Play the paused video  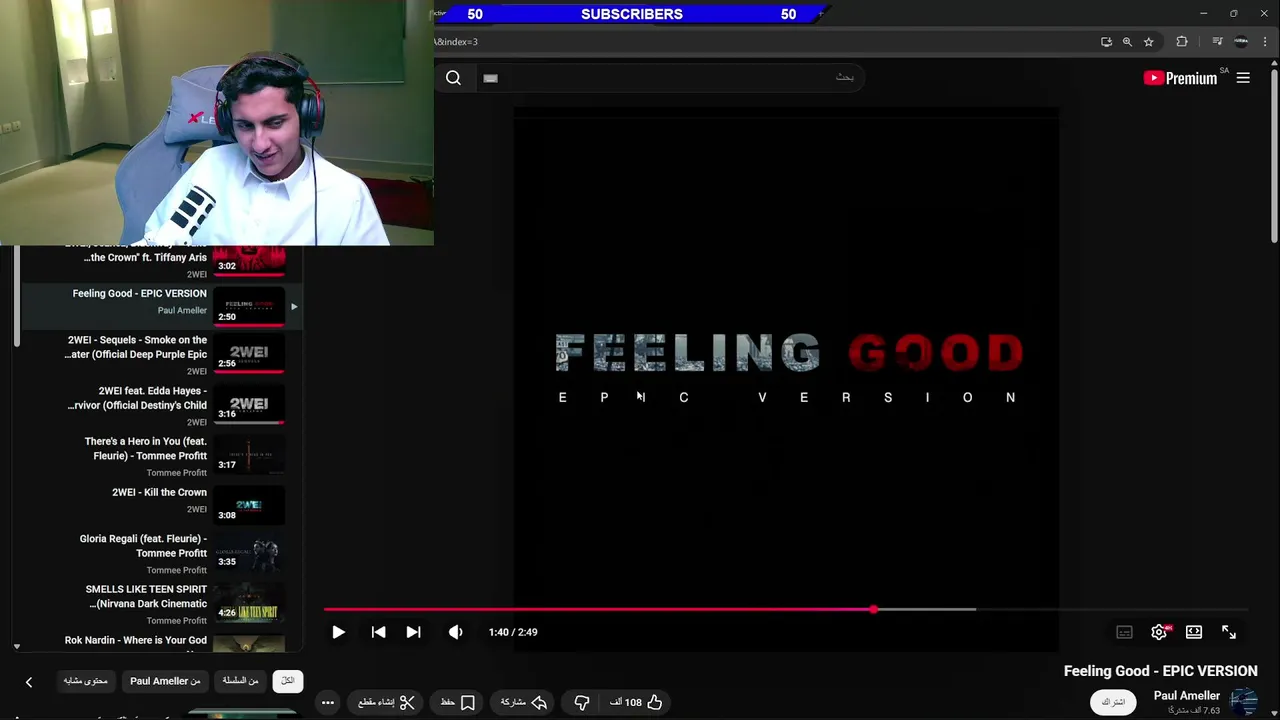(338, 632)
